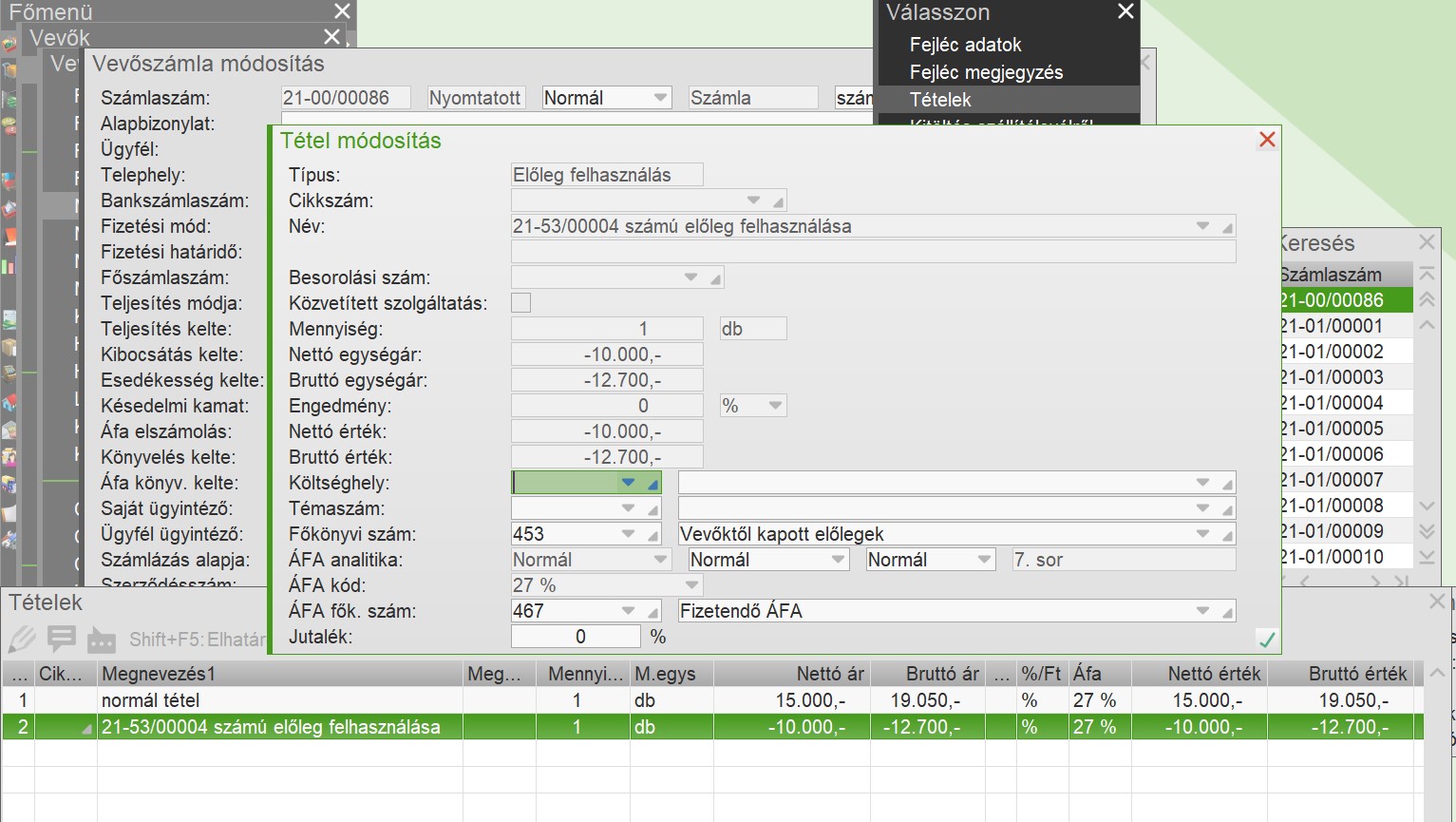
Task: Jump to last record in Keresés list
Action: (x=1427, y=557)
